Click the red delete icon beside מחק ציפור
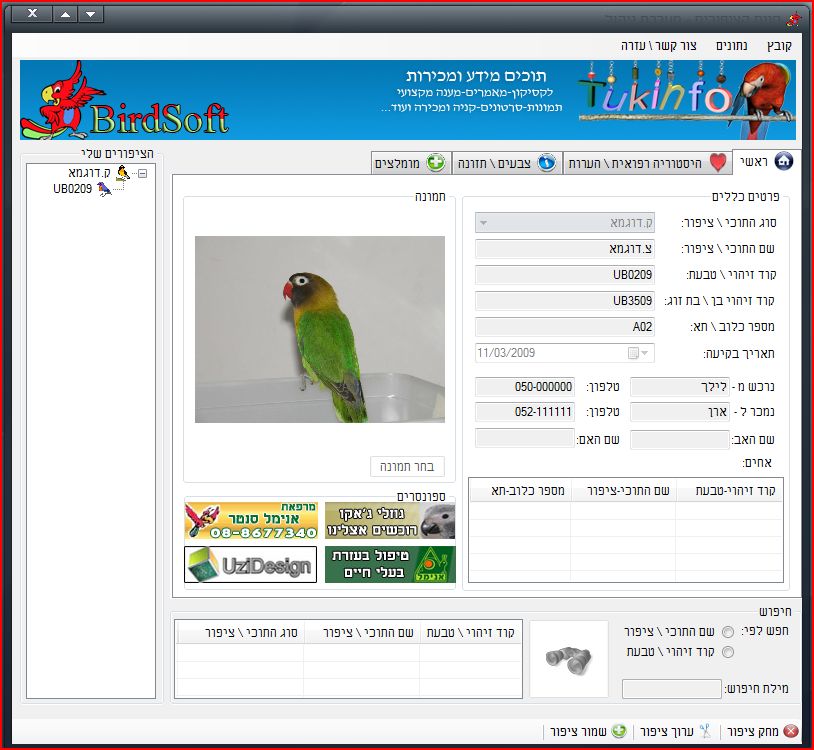Screen dimensions: 814x750 790,731
